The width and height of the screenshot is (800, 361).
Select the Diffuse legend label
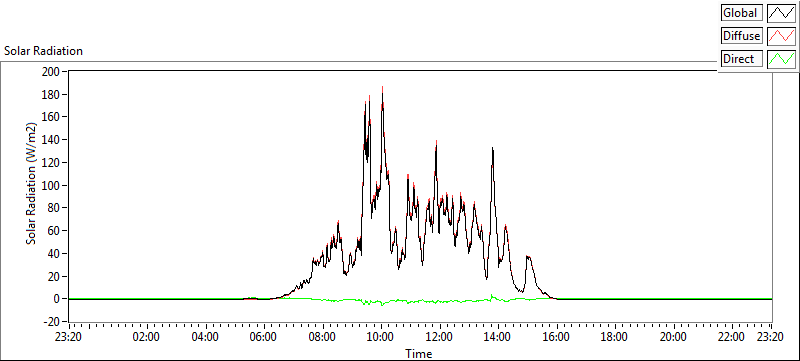coord(742,36)
